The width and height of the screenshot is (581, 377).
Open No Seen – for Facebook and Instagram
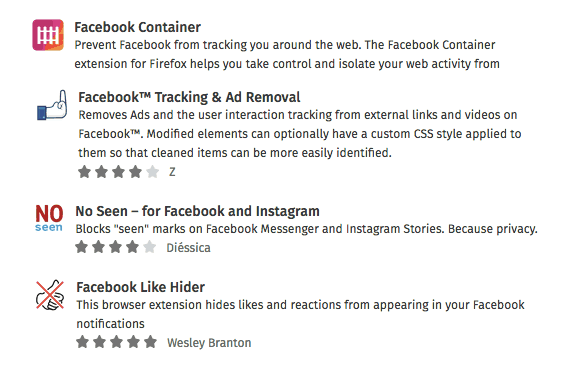[197, 211]
